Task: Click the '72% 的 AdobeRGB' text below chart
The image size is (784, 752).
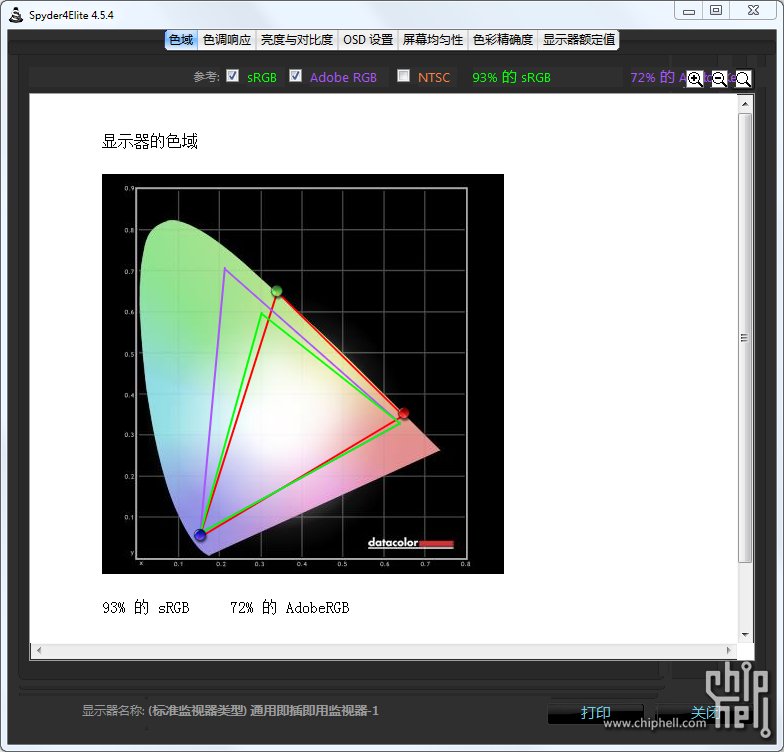Action: click(x=290, y=608)
